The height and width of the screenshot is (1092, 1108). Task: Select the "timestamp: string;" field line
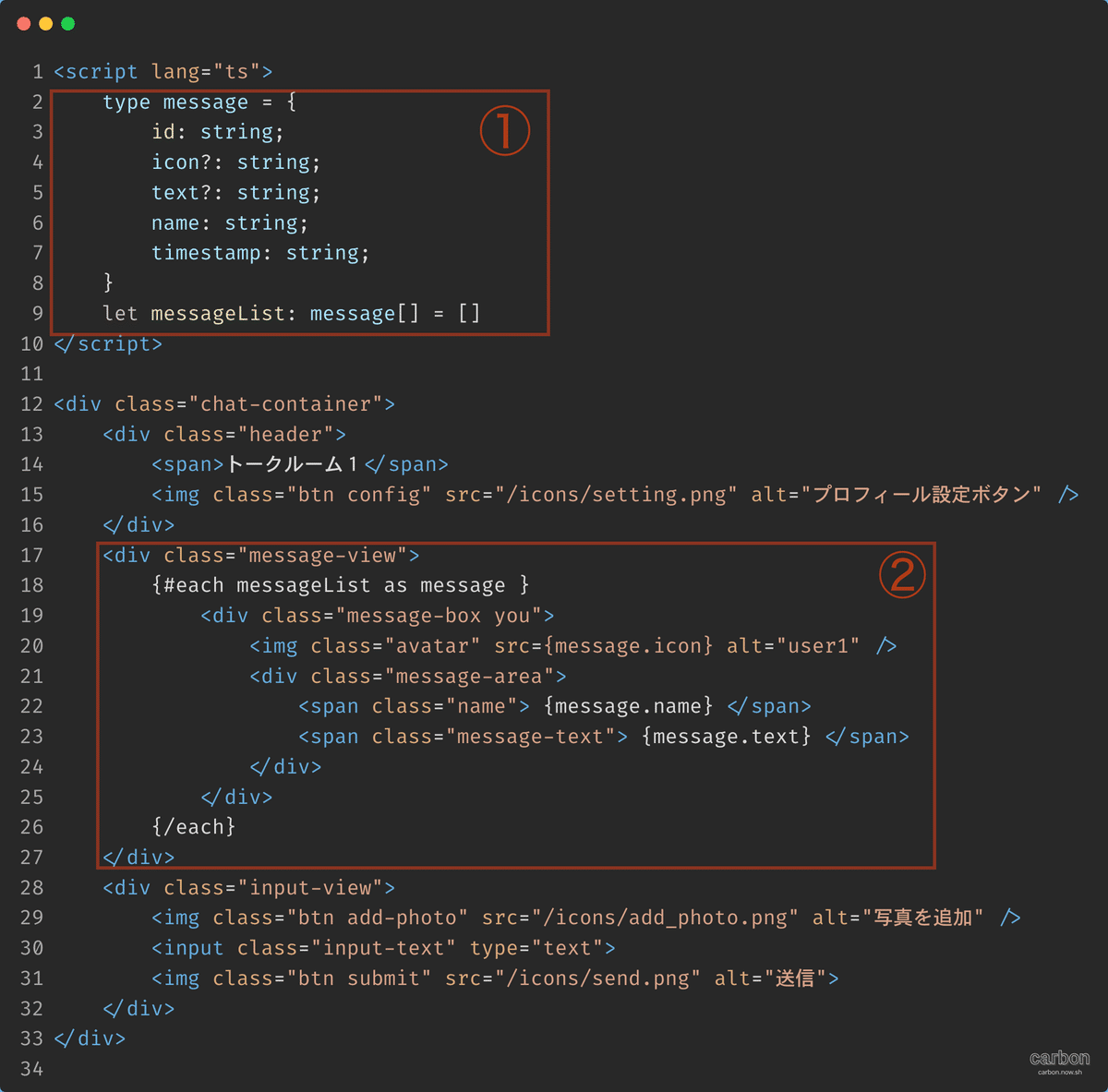pyautogui.click(x=260, y=253)
